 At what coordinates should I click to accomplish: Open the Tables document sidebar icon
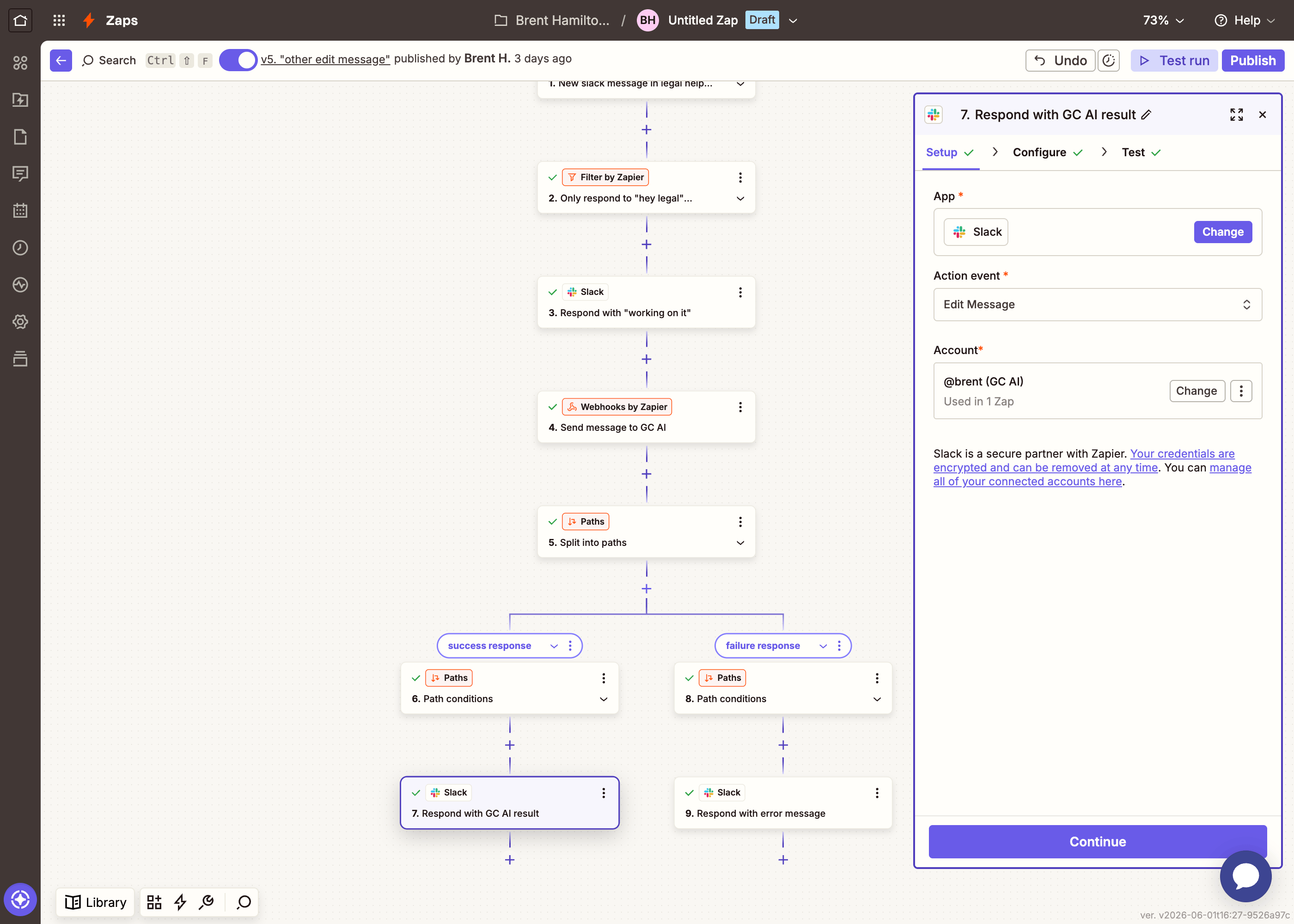tap(20, 136)
